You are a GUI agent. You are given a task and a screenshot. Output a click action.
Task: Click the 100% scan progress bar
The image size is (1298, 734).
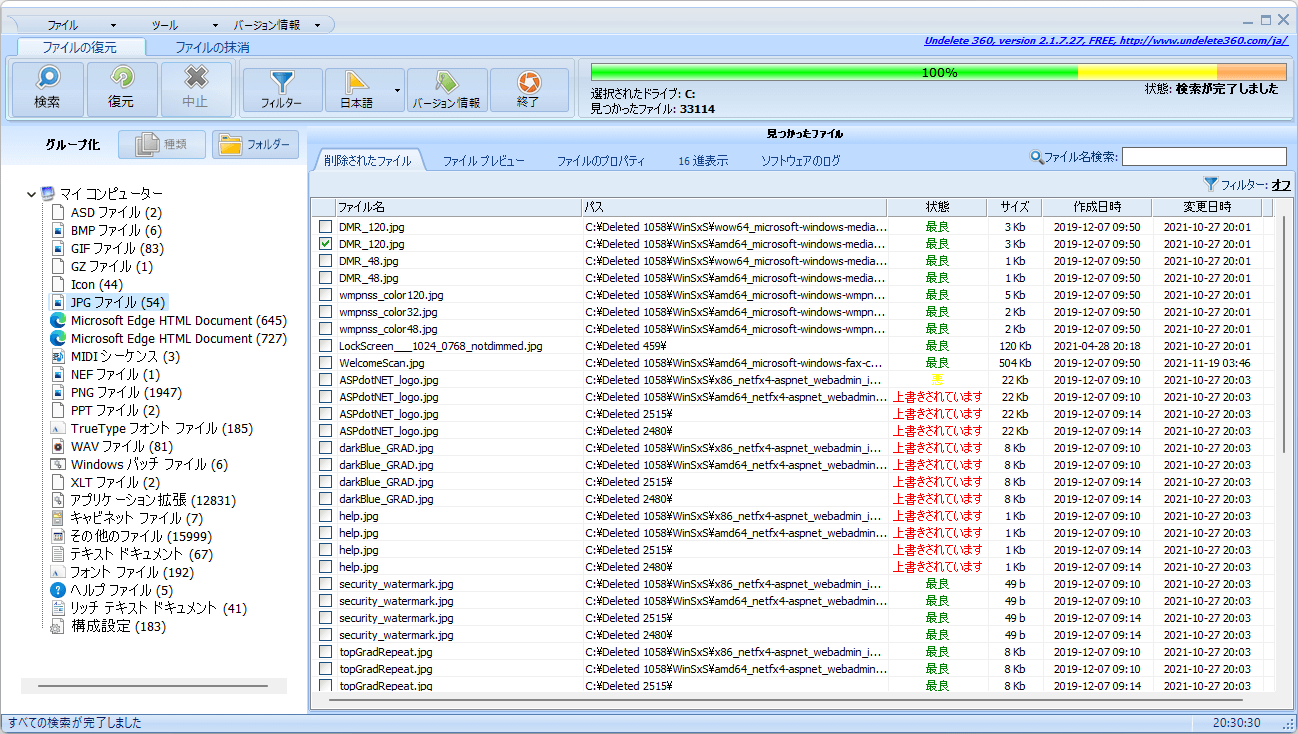point(938,72)
